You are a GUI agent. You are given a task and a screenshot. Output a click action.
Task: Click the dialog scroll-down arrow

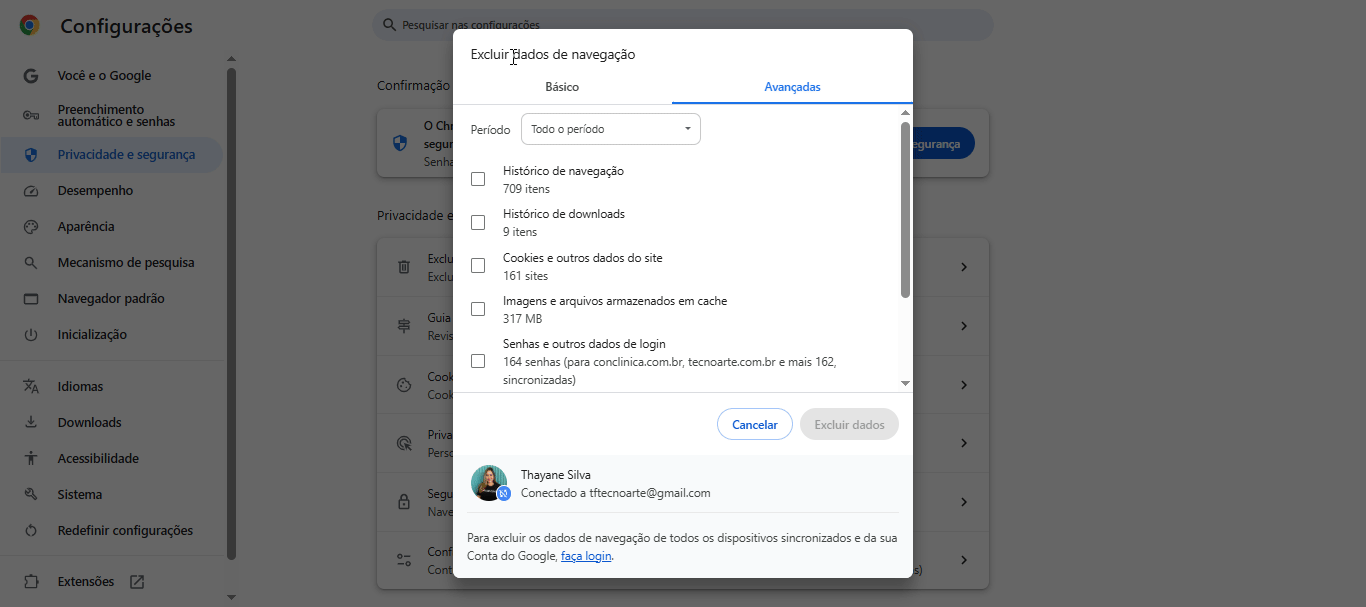(x=905, y=383)
